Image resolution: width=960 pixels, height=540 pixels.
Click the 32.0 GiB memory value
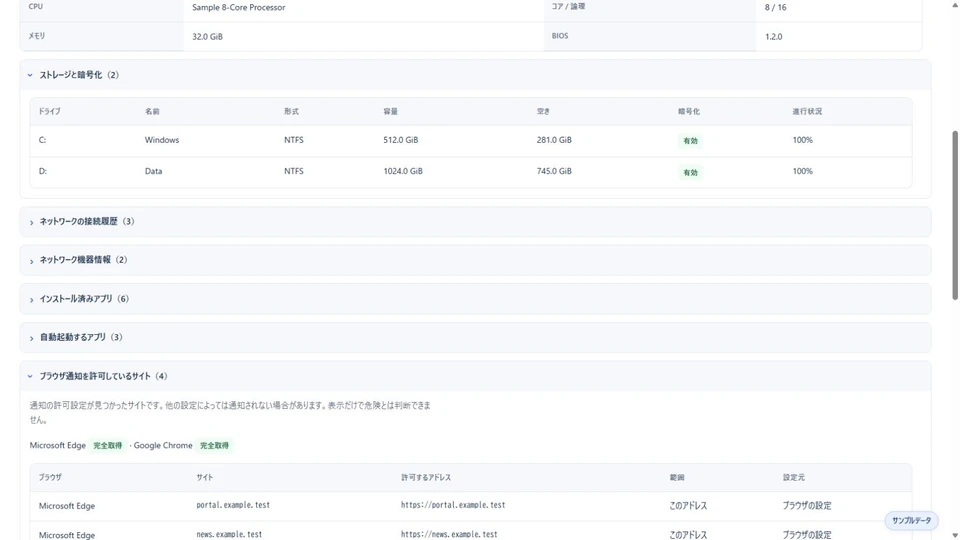[208, 37]
